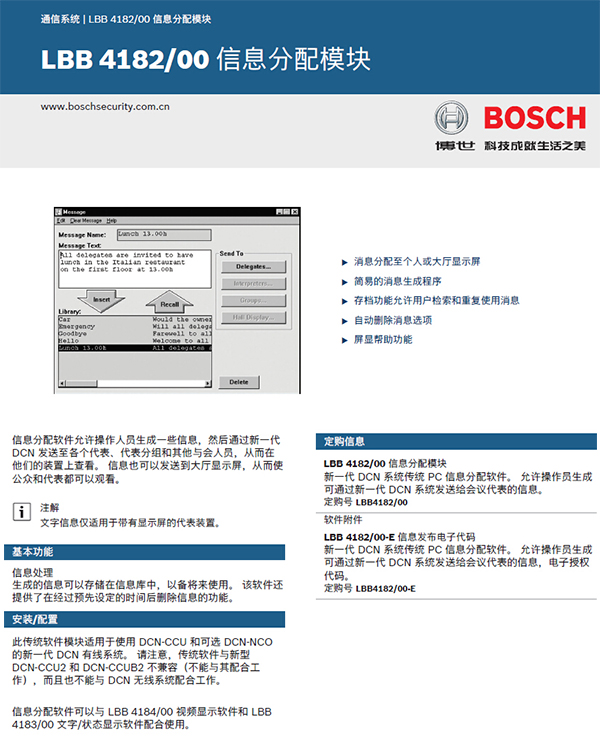Click the breadcrumb 通信系统 | LBB 4182/00 信息分配模块
This screenshot has height=741, width=600.
126,19
